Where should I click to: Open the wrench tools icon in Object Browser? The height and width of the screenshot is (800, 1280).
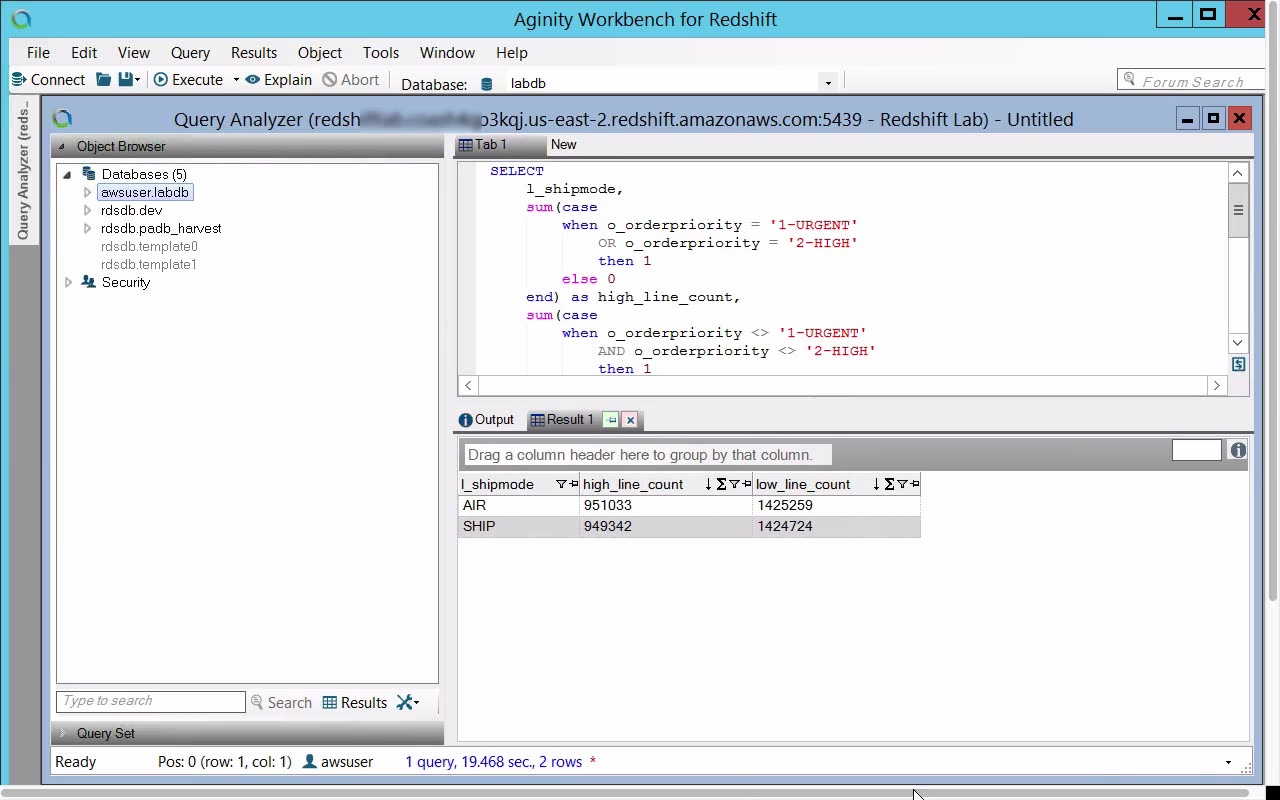(x=405, y=703)
